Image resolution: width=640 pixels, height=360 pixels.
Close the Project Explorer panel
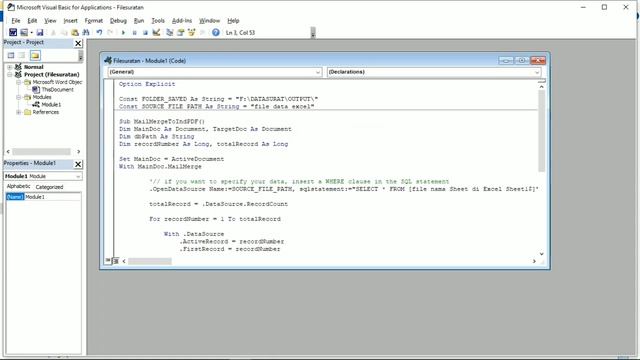[78, 43]
